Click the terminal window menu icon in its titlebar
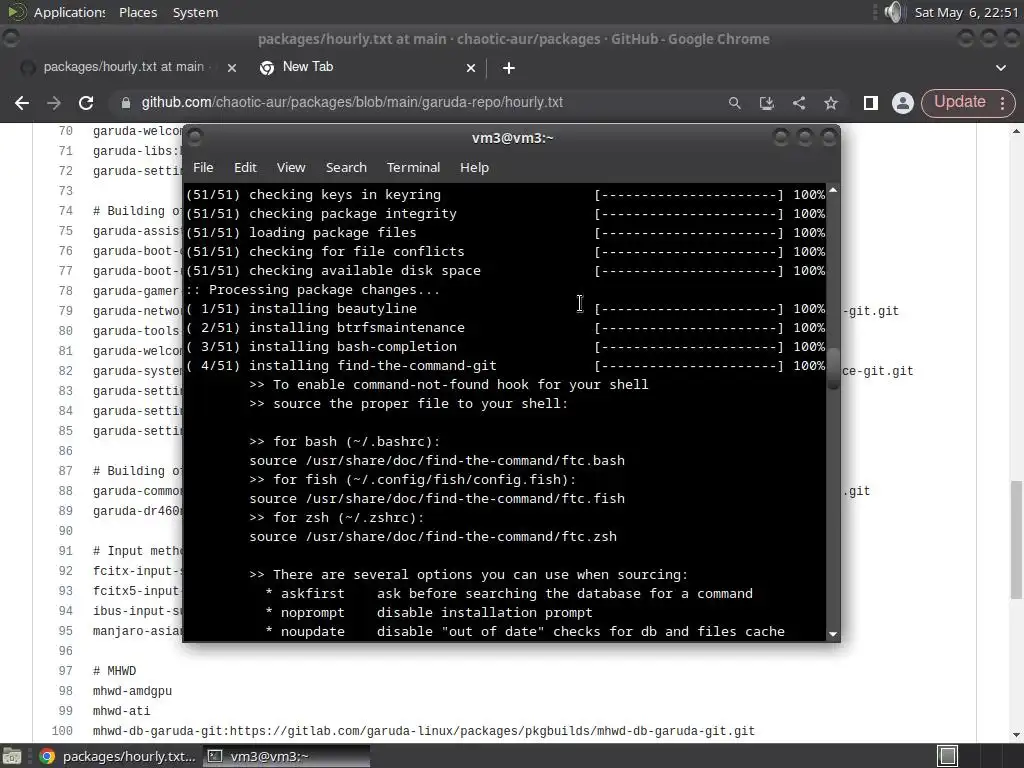The height and width of the screenshot is (768, 1024). tap(194, 138)
